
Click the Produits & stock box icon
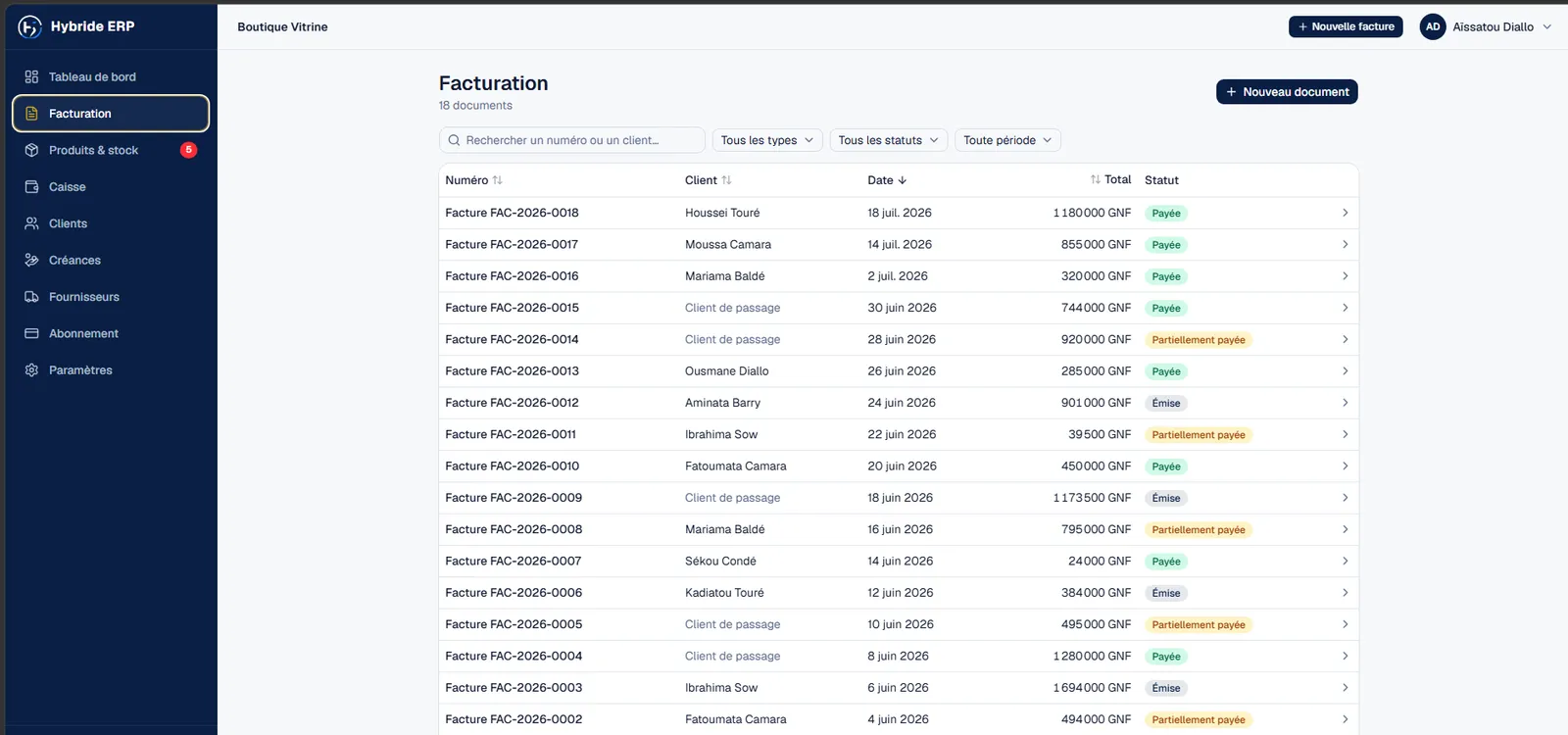[31, 150]
